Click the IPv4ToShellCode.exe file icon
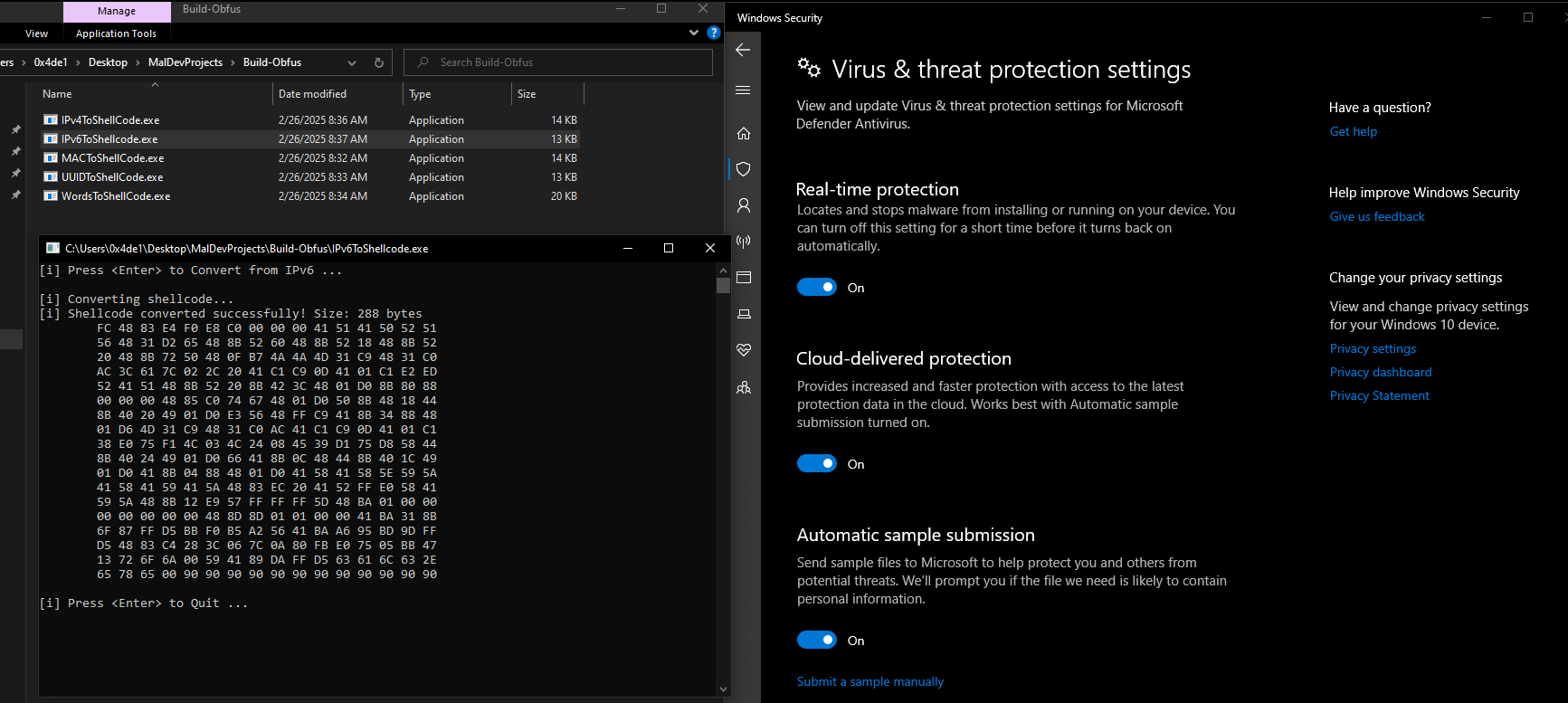Screen dimensions: 1568x703 tap(51, 119)
